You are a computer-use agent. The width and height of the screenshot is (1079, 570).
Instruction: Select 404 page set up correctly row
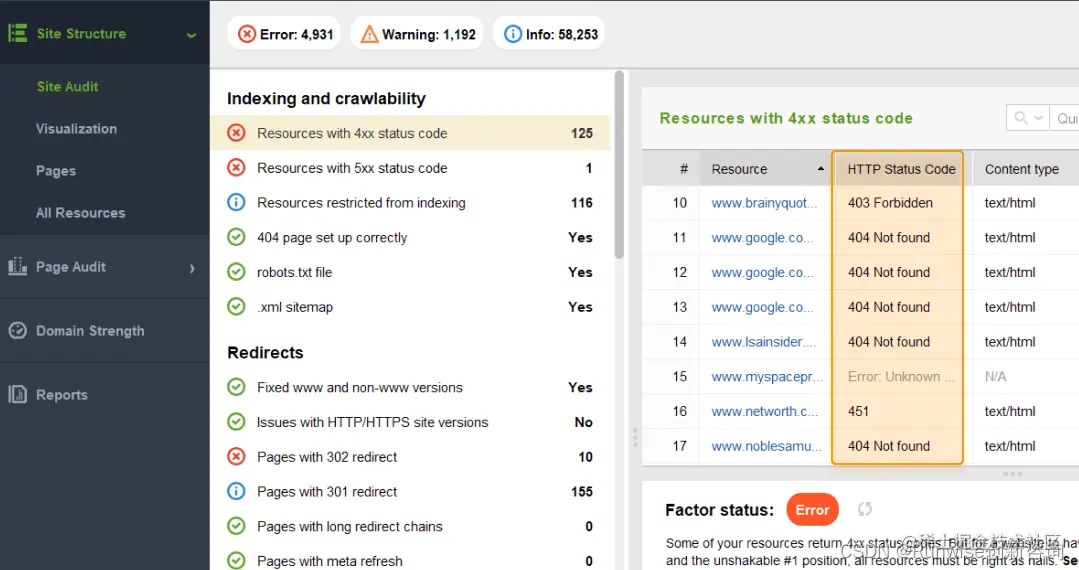pyautogui.click(x=410, y=238)
